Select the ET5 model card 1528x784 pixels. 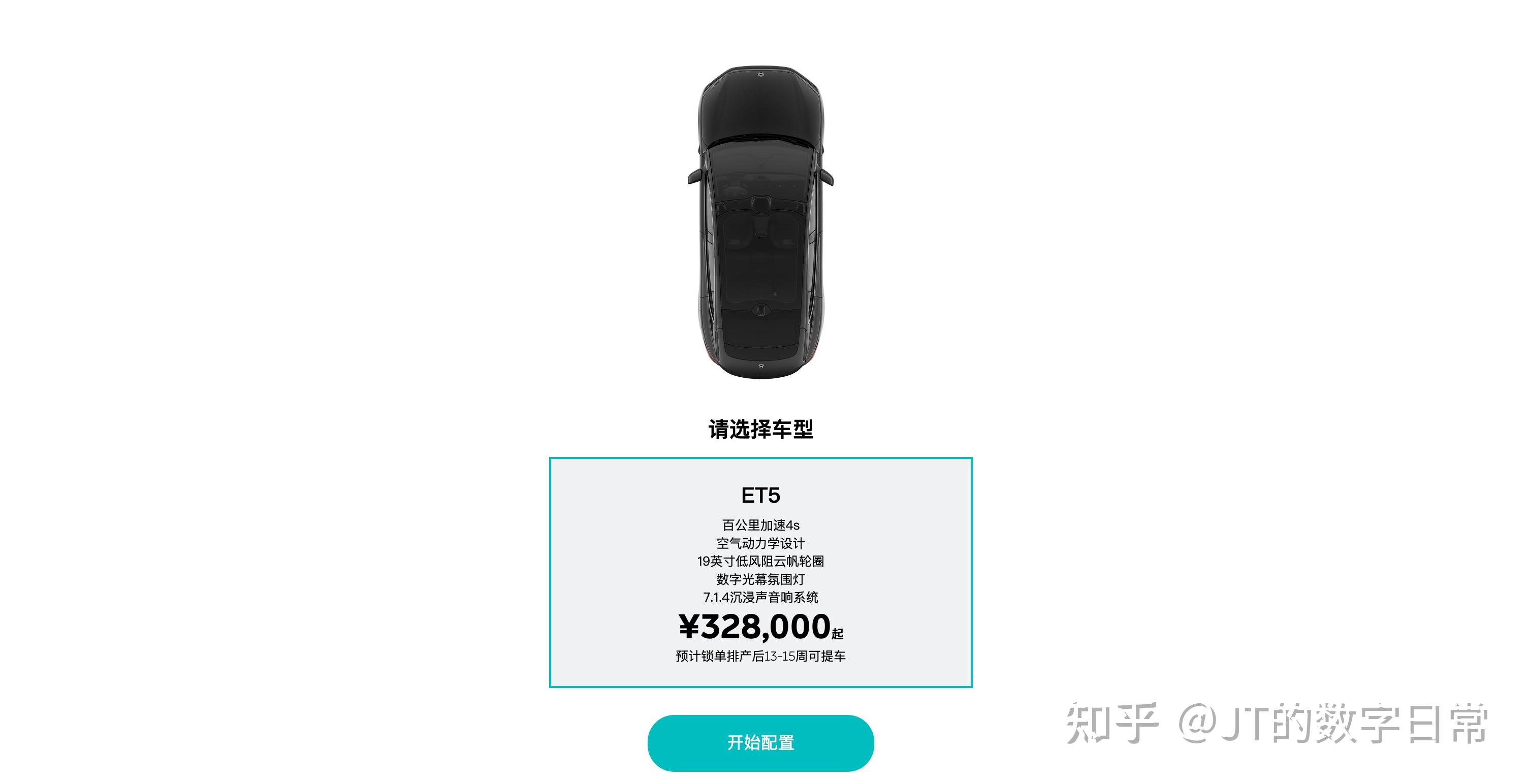tap(760, 572)
